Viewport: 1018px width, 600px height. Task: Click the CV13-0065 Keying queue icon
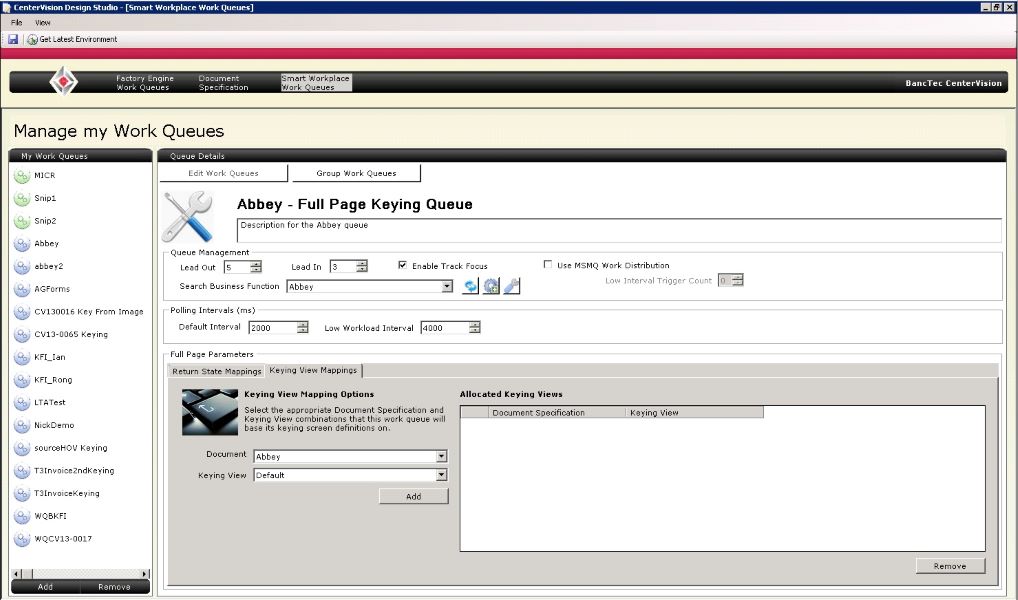tap(22, 335)
